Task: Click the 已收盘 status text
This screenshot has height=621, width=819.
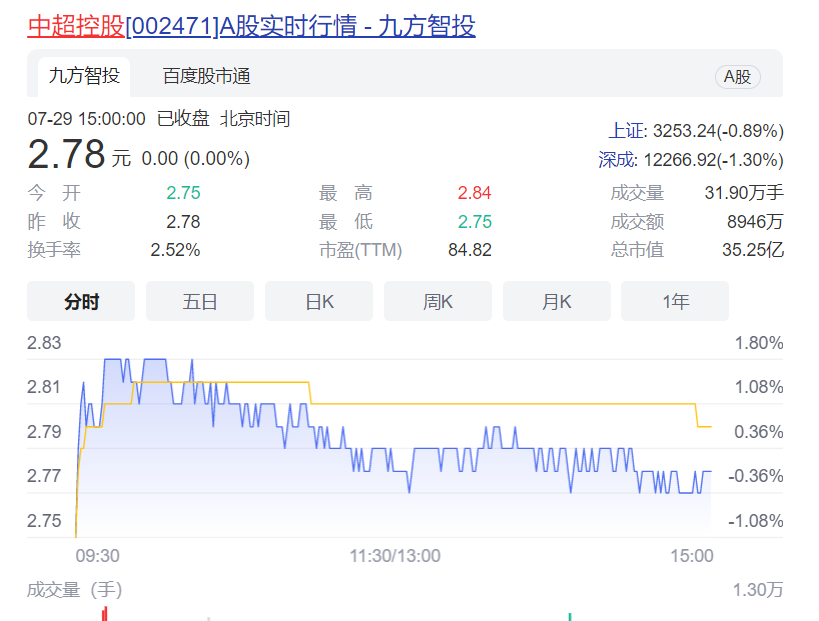Action: 183,119
